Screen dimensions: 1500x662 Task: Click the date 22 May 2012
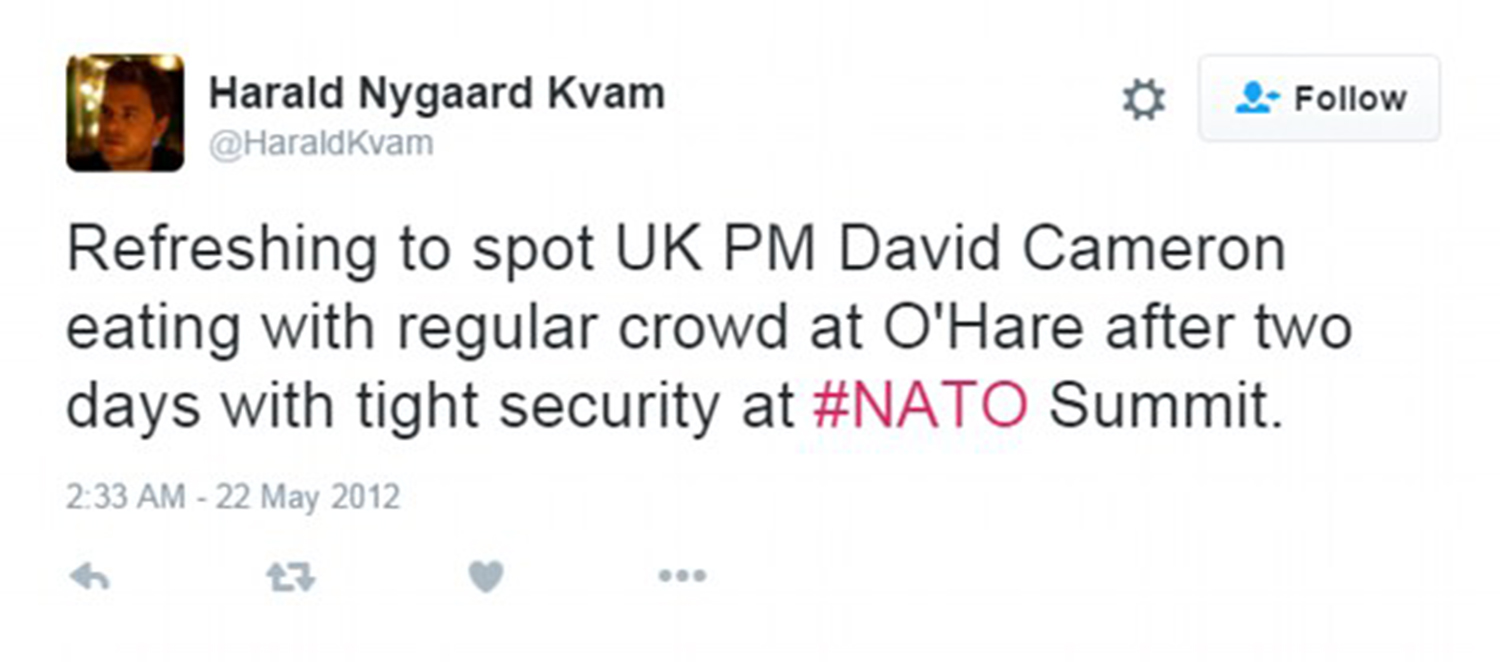click(x=308, y=497)
